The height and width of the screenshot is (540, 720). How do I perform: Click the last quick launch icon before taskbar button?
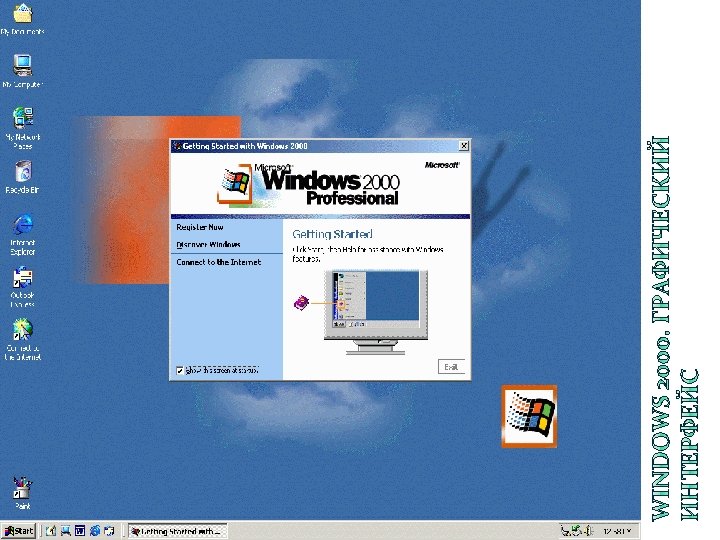109,531
